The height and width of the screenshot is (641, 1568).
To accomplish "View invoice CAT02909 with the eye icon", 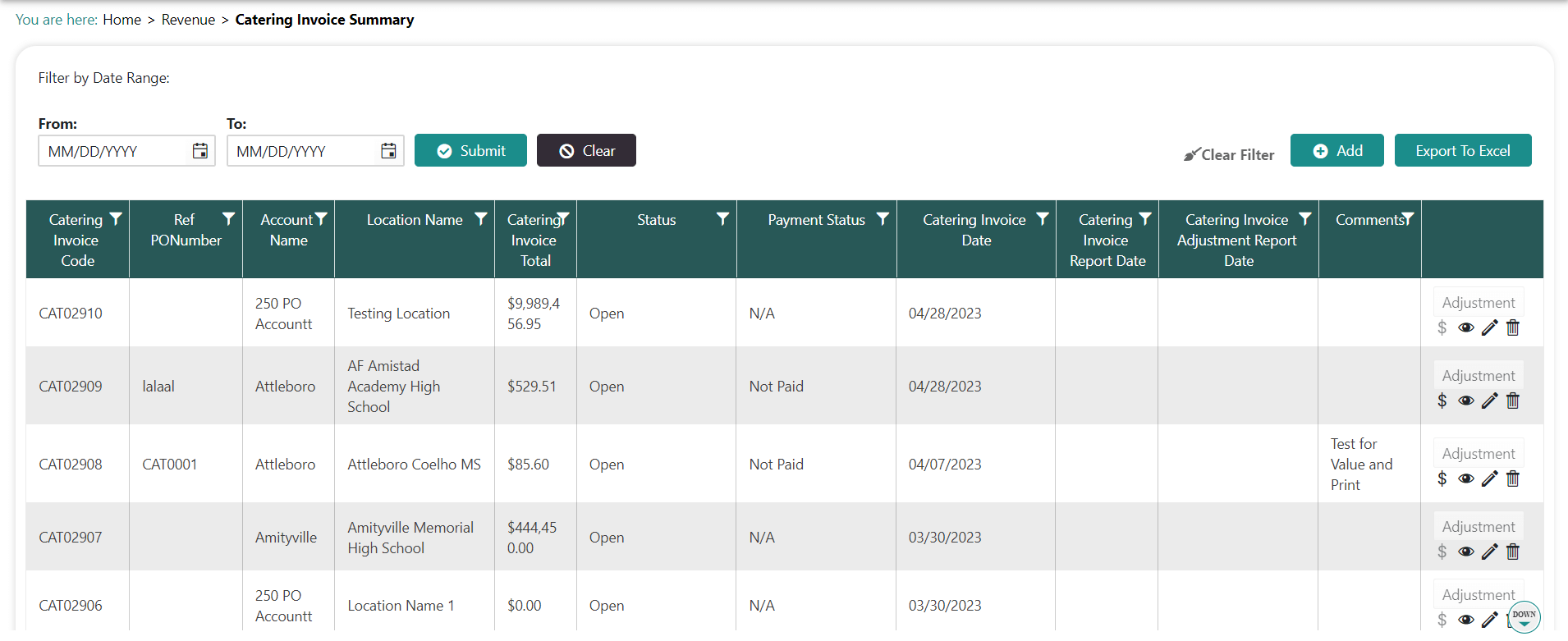I will pos(1465,401).
